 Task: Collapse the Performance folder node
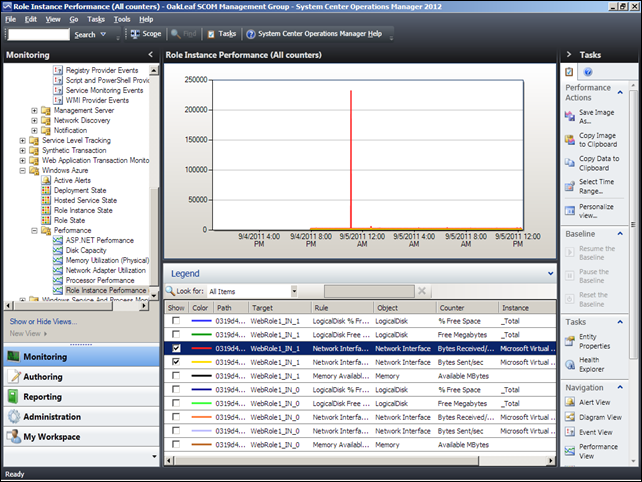click(34, 231)
